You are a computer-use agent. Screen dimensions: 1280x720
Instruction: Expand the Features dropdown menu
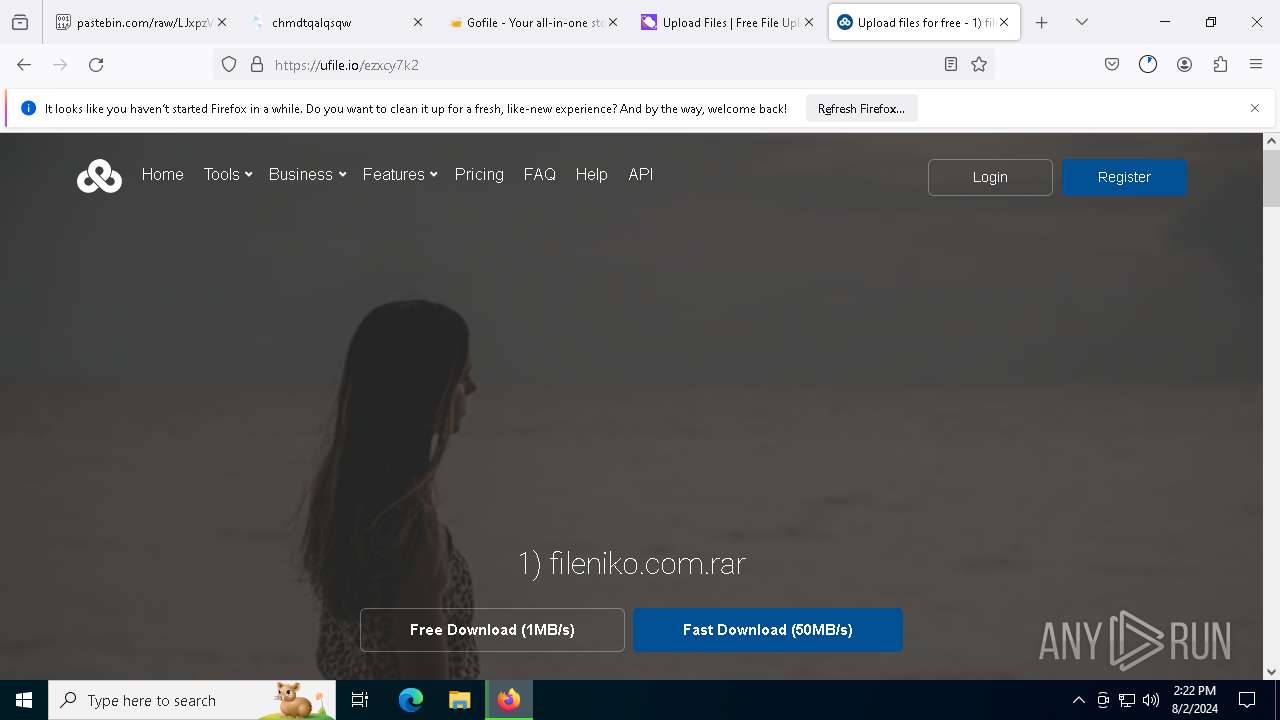pos(400,174)
